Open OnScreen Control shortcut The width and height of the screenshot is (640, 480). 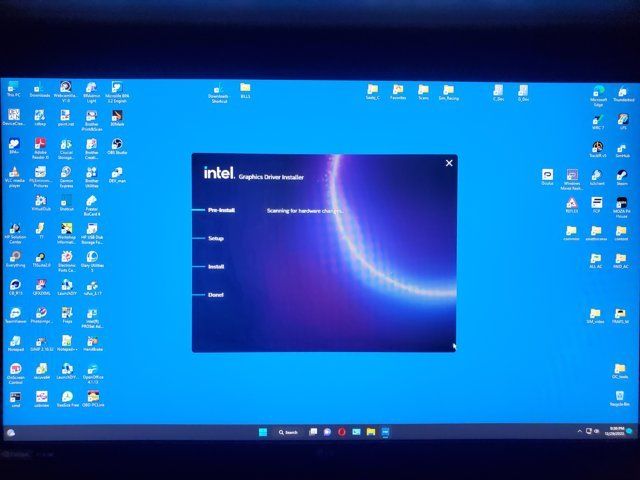[x=16, y=374]
